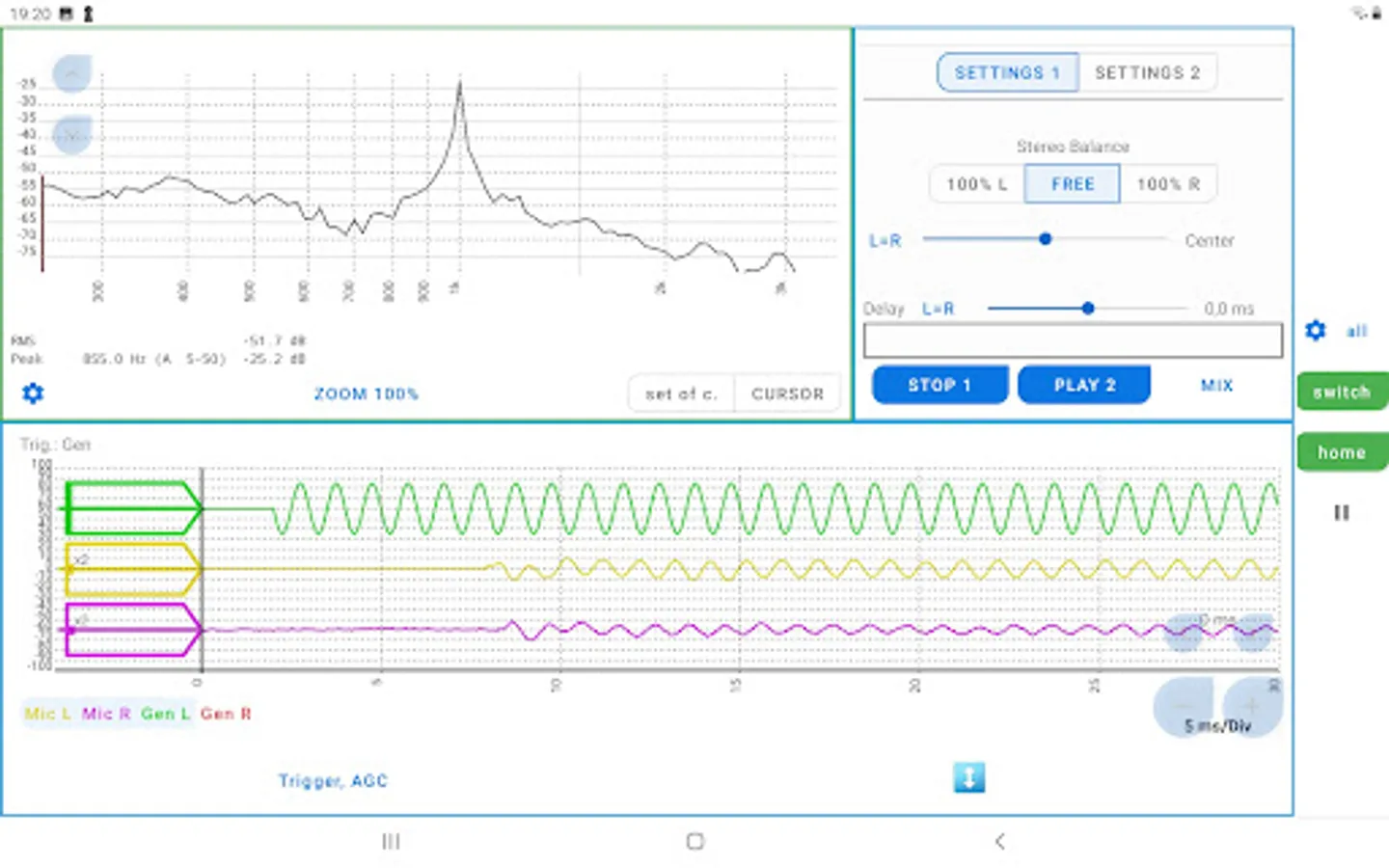Open Trigger, AGC settings
This screenshot has width=1389, height=868.
[x=333, y=780]
